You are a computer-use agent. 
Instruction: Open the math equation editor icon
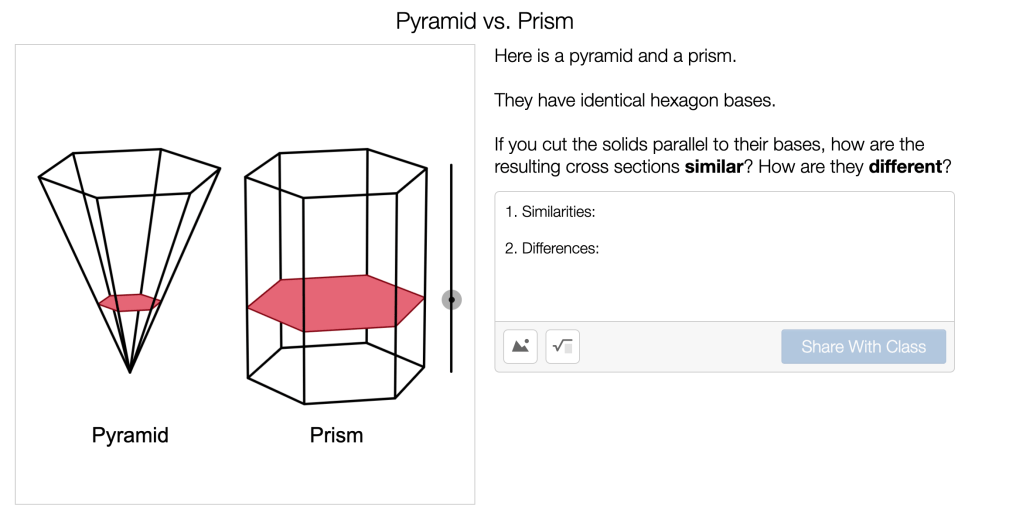click(x=562, y=347)
